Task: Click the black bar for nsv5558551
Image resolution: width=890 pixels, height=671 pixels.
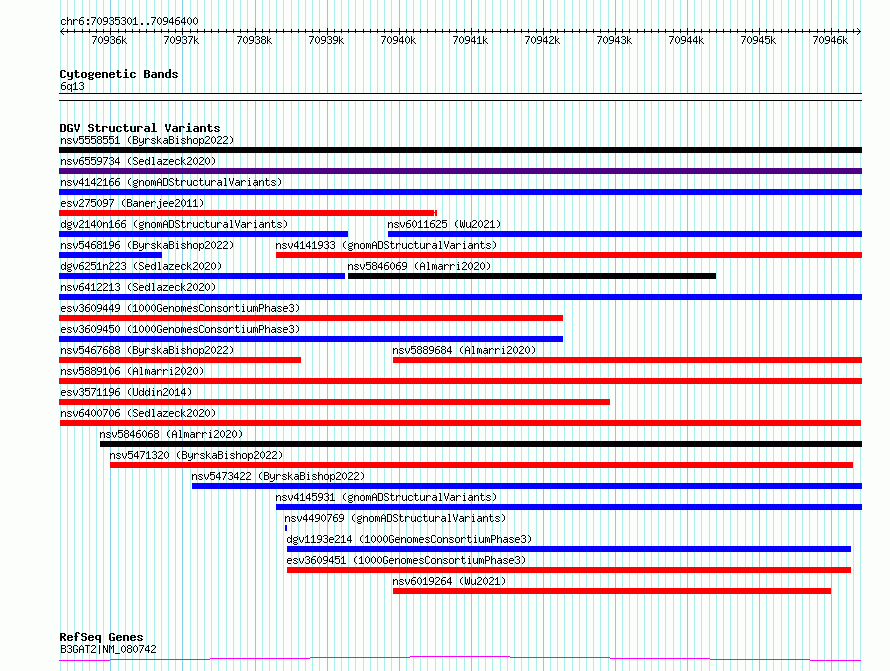Action: [x=460, y=150]
